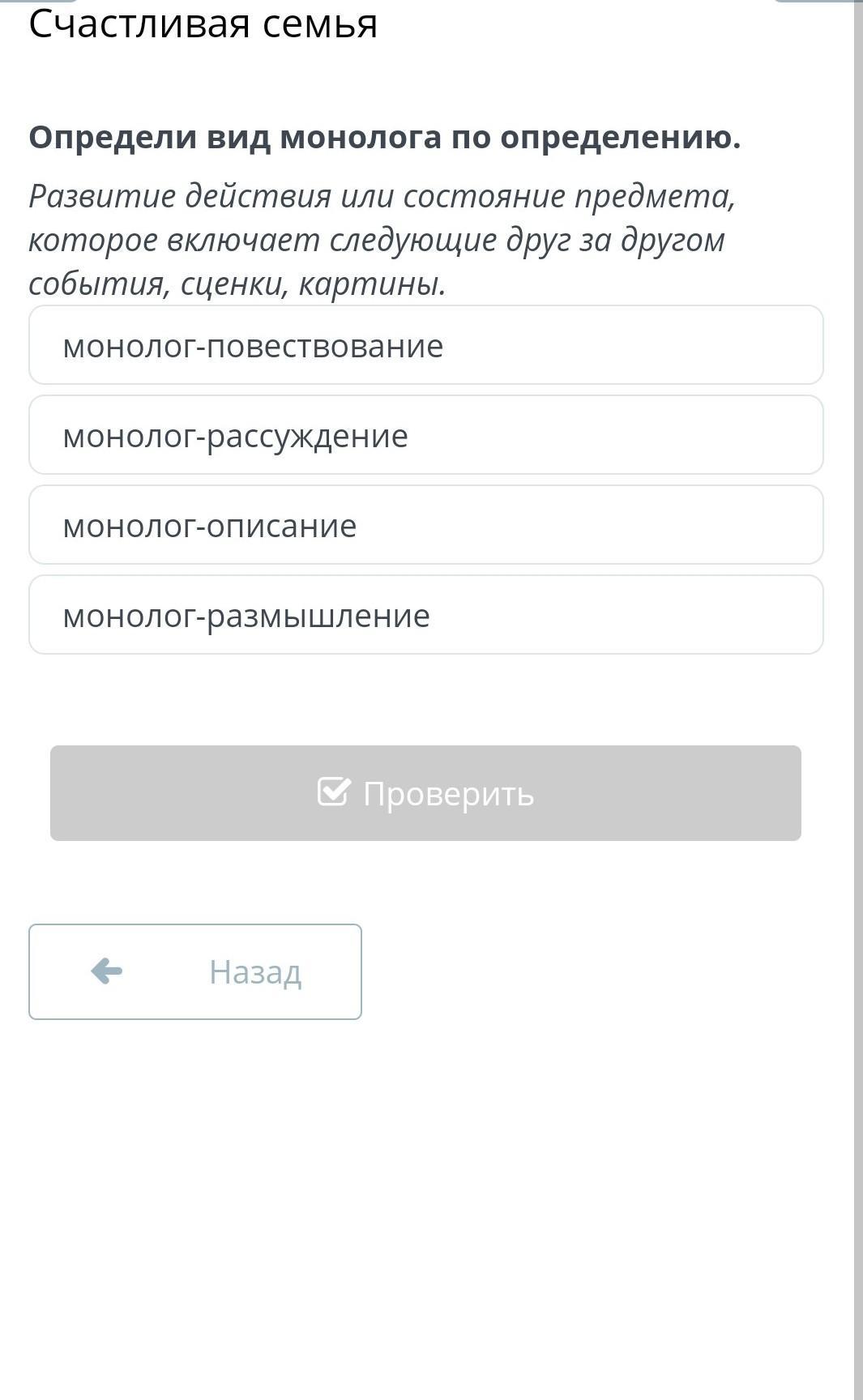This screenshot has height=1400, width=863.
Task: Click the italic line события, сценки, картины
Action: tap(237, 284)
